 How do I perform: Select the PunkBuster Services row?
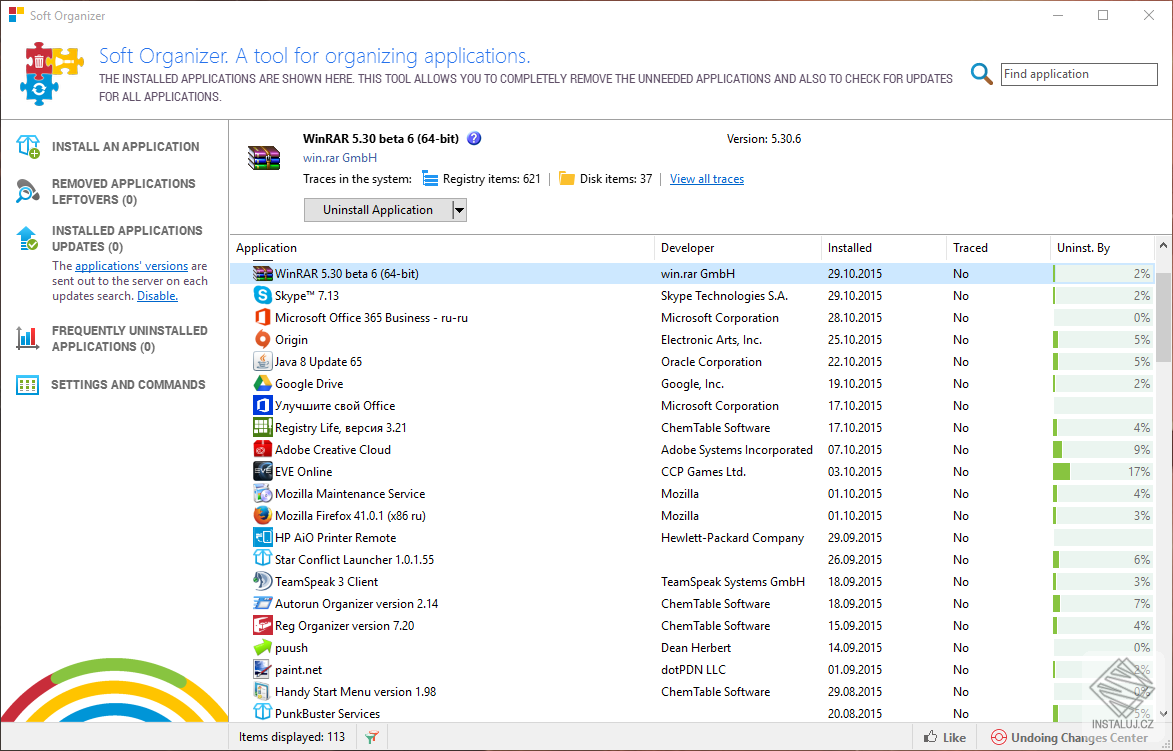coord(692,714)
